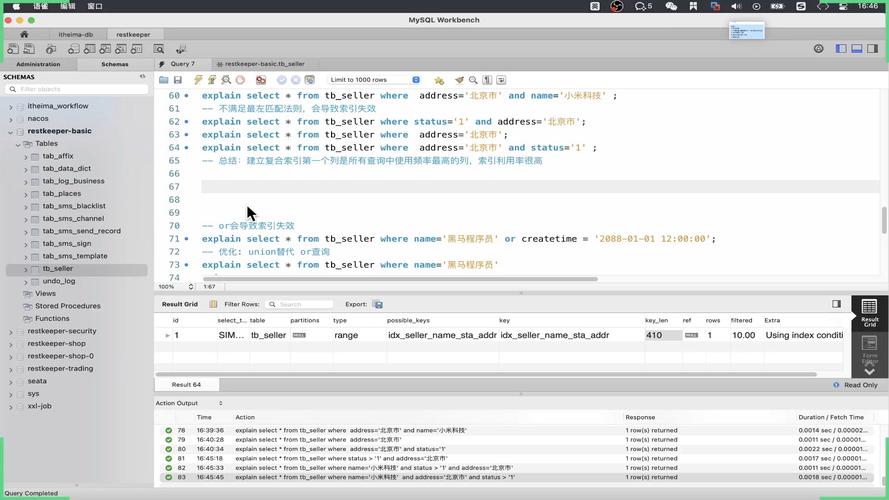Toggle the auto-commit mode icon
Screen dimensions: 889x500
click(310, 80)
